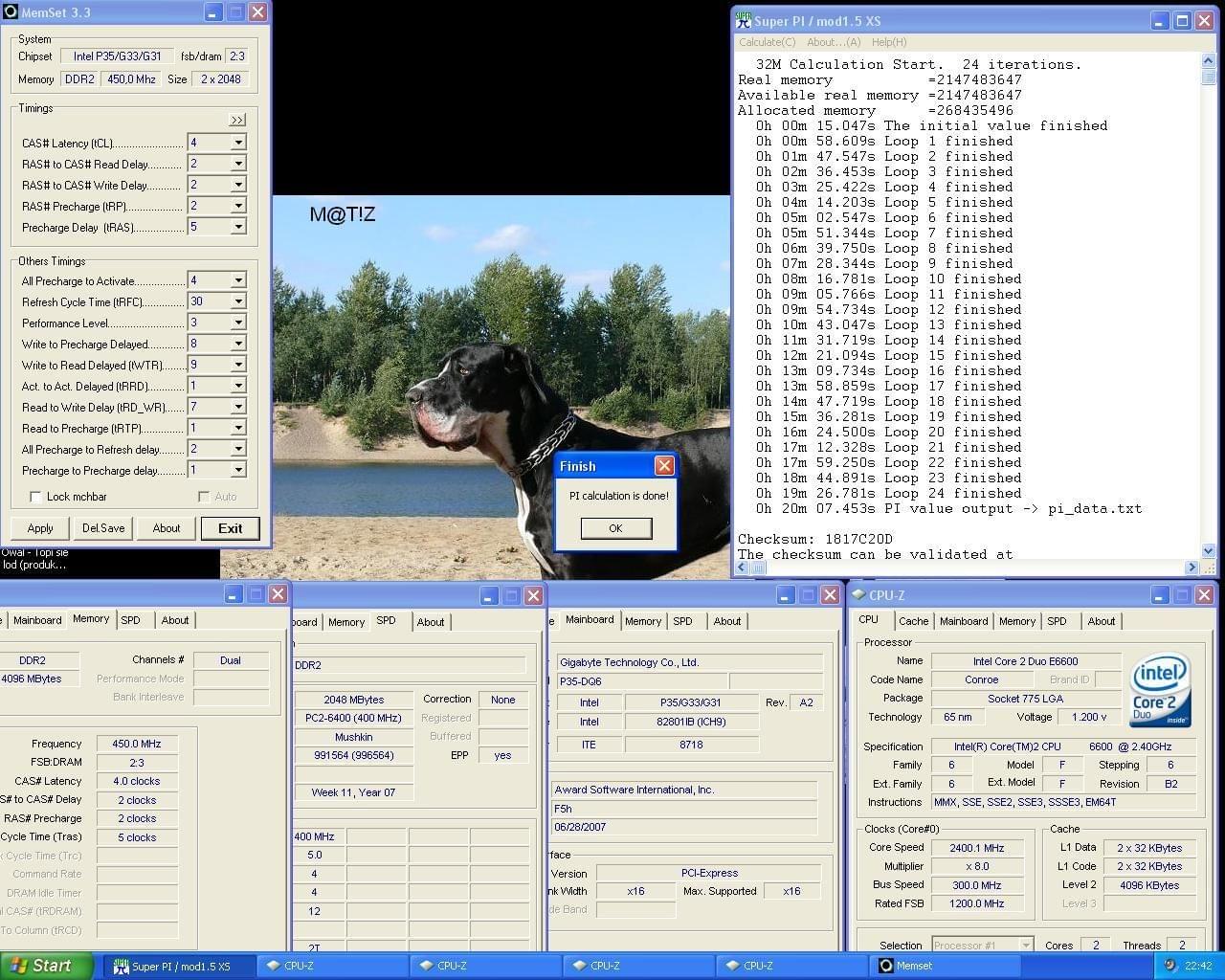Click the Windows Start button

[47, 966]
